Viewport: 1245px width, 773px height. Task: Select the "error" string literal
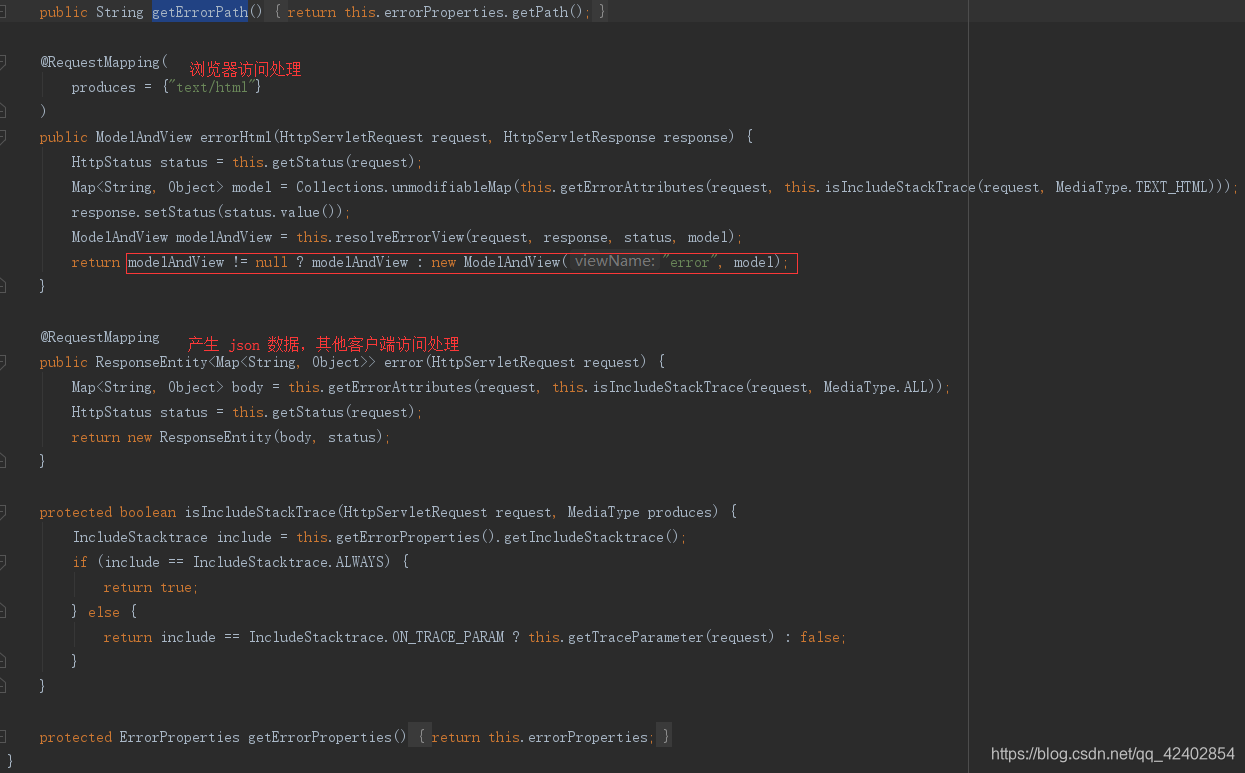(x=690, y=262)
